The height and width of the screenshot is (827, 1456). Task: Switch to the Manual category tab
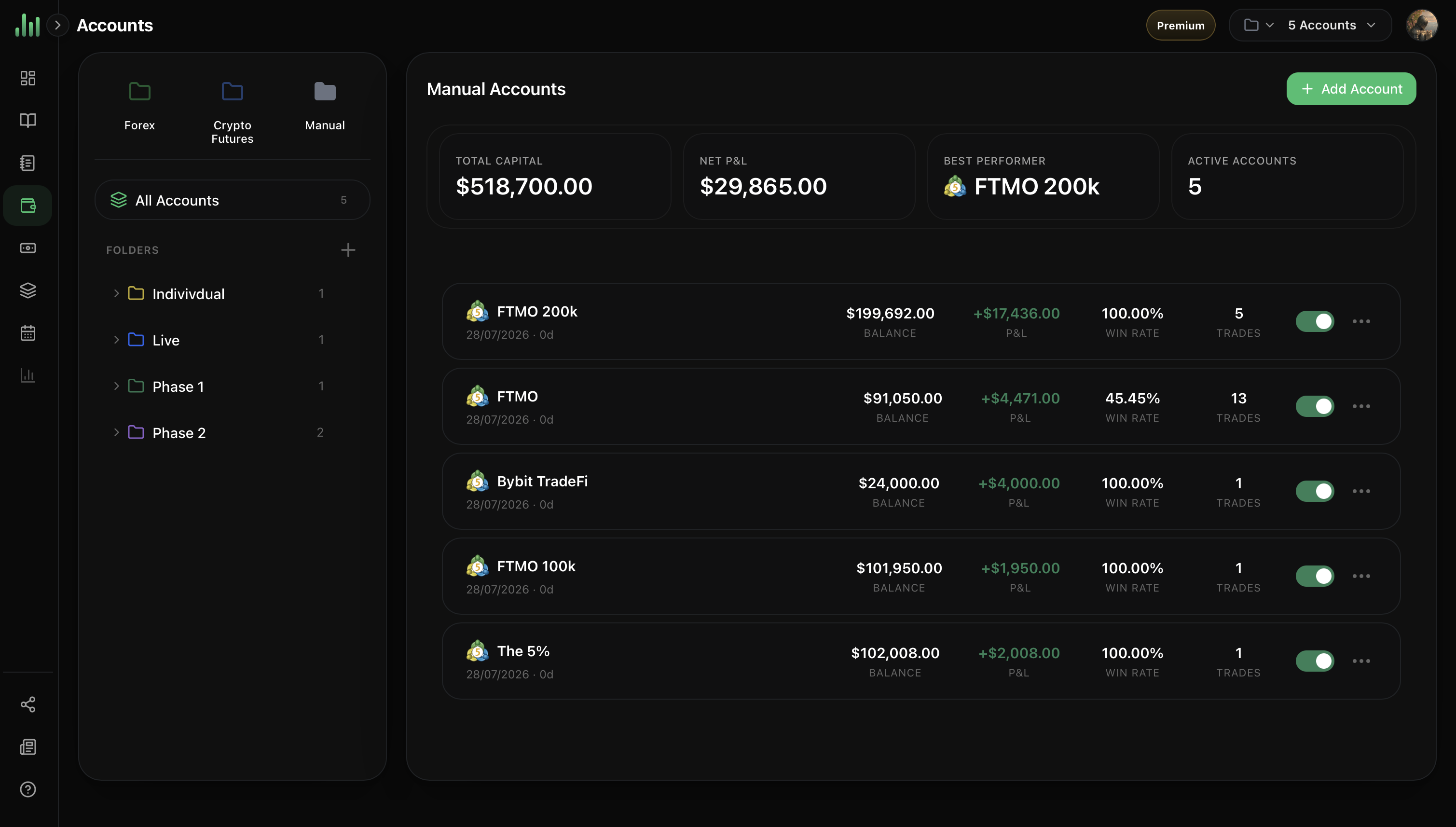pos(325,106)
